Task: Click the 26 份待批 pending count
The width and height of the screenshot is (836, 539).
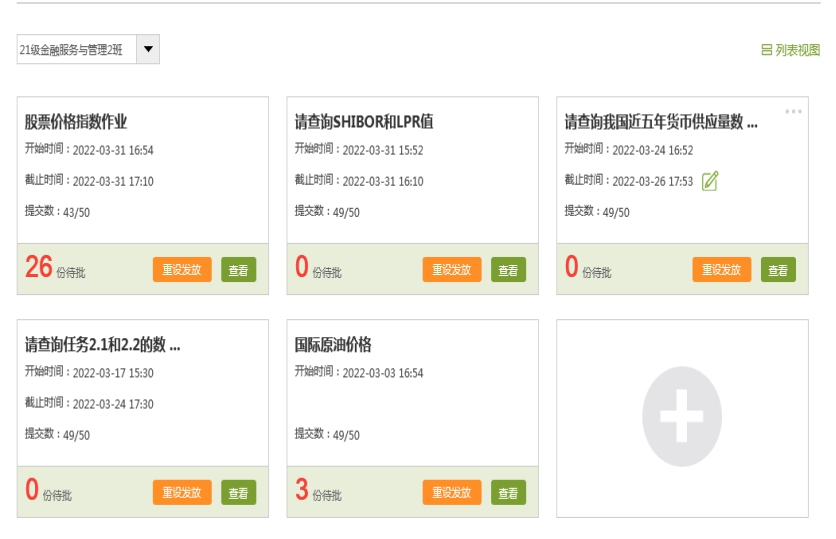Action: (54, 268)
